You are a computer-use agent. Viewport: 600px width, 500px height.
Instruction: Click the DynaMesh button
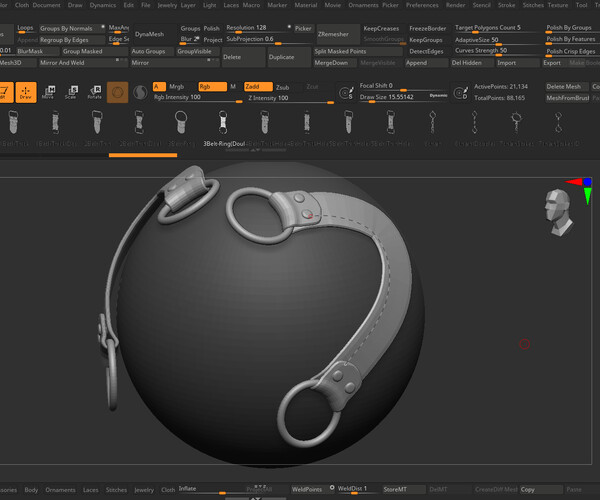coord(153,34)
